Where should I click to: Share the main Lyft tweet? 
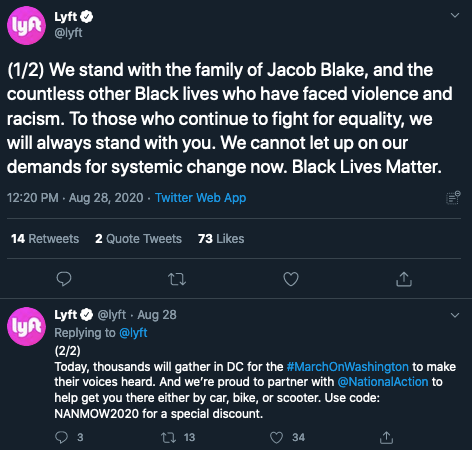click(x=404, y=279)
